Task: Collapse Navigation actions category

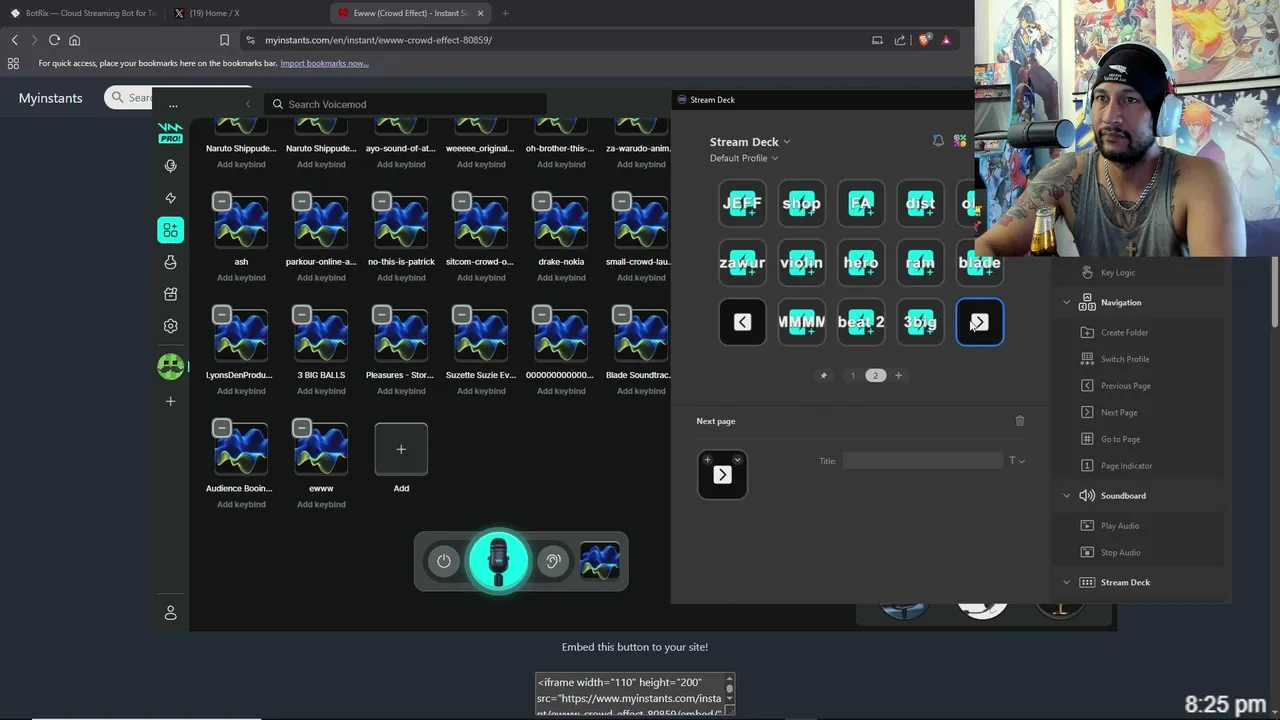Action: 1066,302
